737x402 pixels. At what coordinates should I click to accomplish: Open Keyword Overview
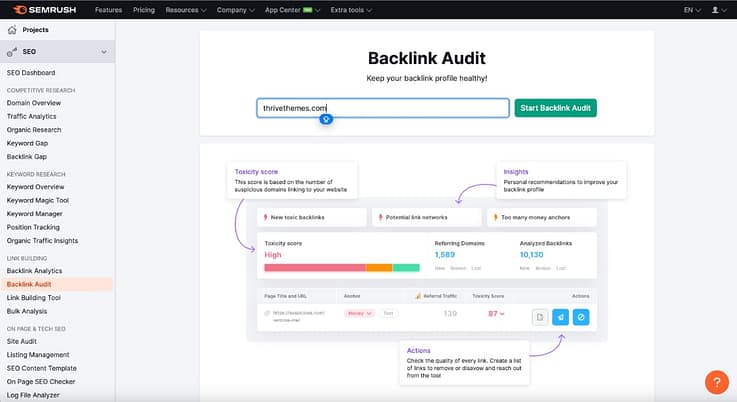click(35, 187)
